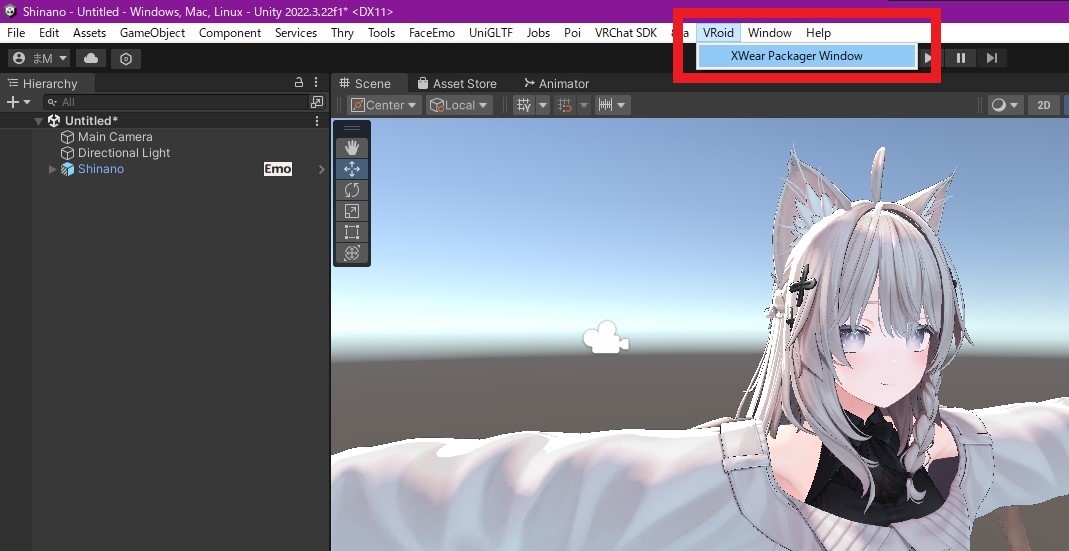Open the create (+) dropdown in Hierarchy
1069x551 pixels.
pyautogui.click(x=18, y=102)
